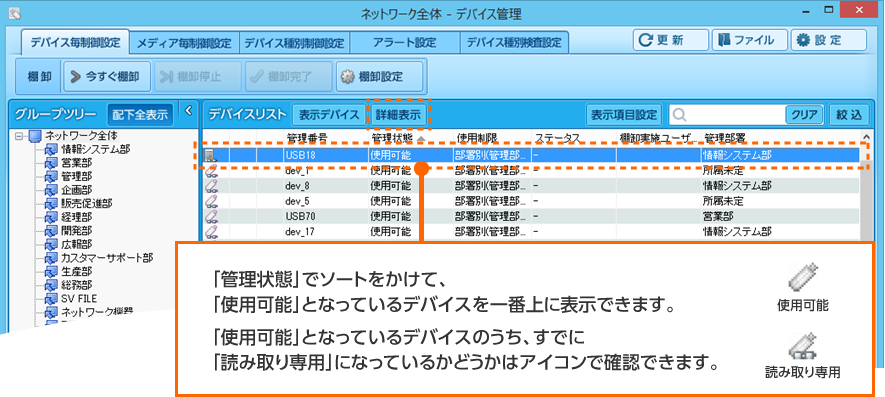Click the dev_8 USB device icon
This screenshot has width=885, height=397.
[x=211, y=185]
